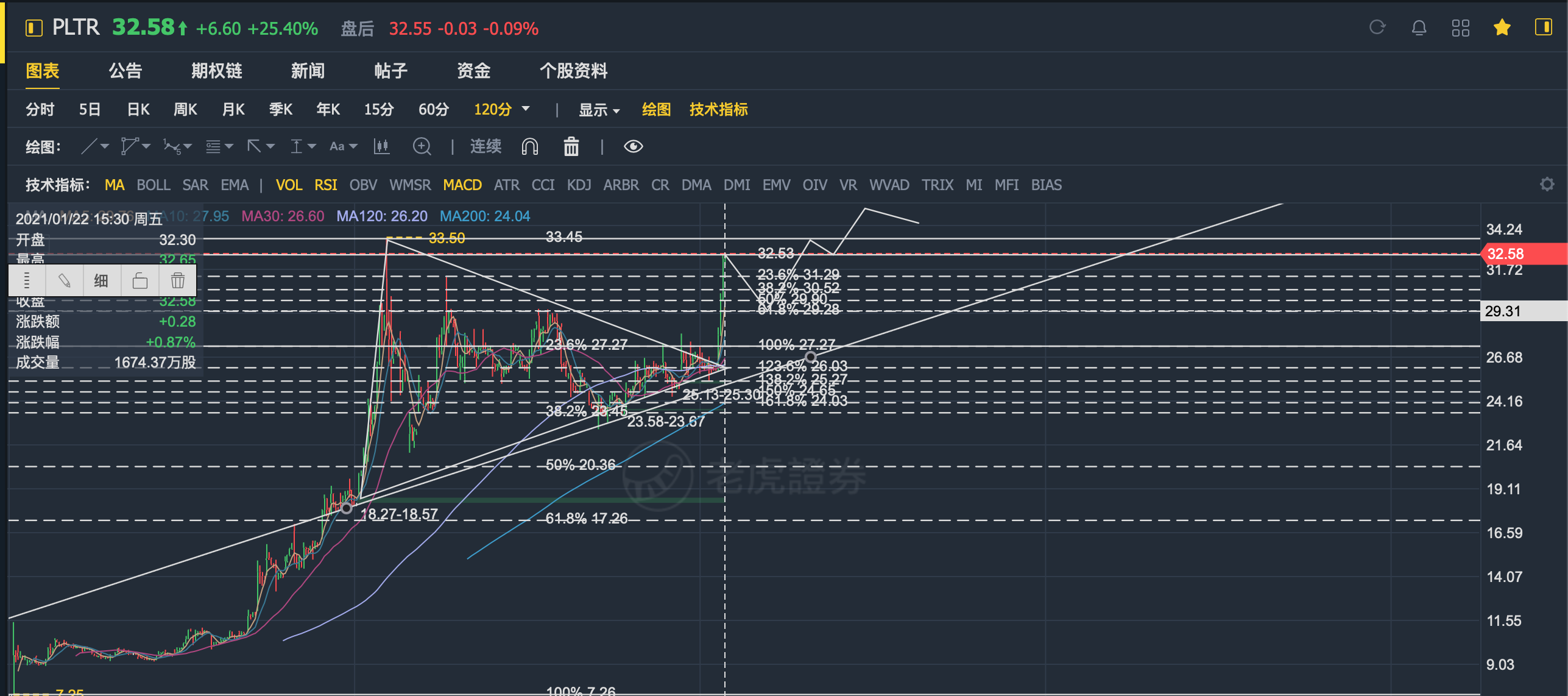Viewport: 1568px width, 696px height.
Task: Expand the 120分 timeframe dropdown
Action: (526, 110)
